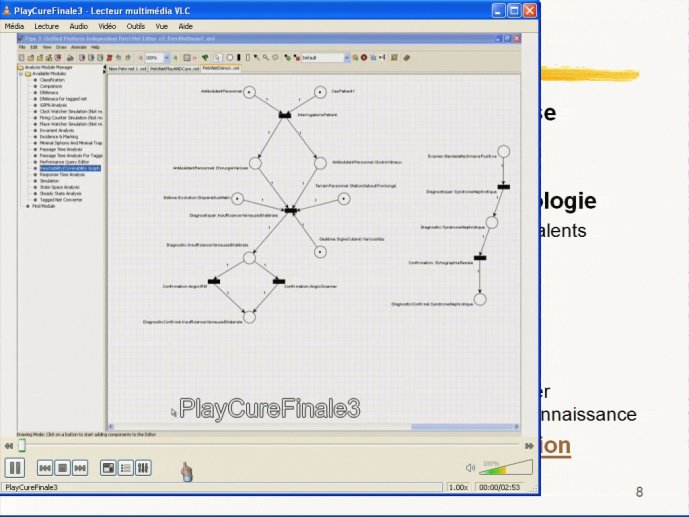Toggle fullscreen video button in VLC
This screenshot has width=689, height=517.
coord(108,468)
